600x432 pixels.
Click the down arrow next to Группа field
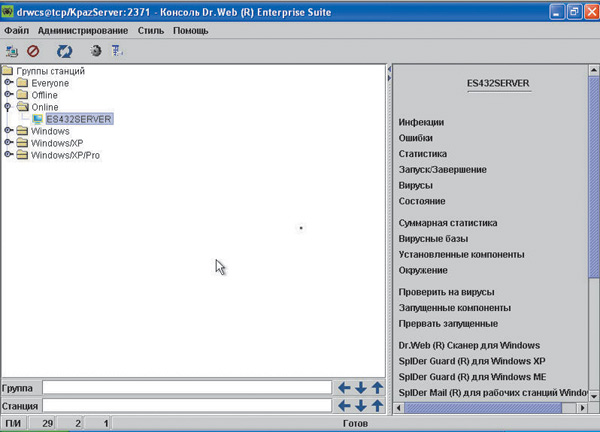coord(361,388)
